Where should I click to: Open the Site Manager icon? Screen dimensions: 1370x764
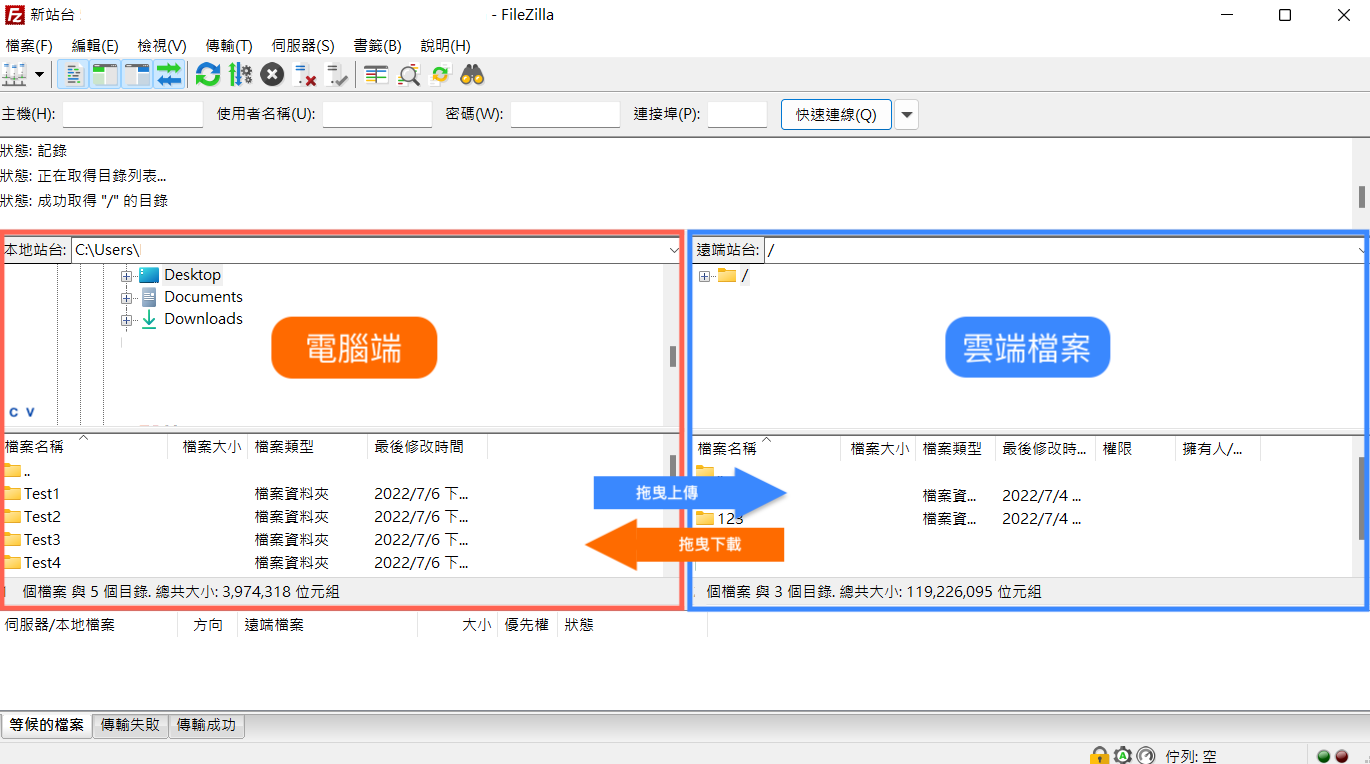(x=15, y=74)
